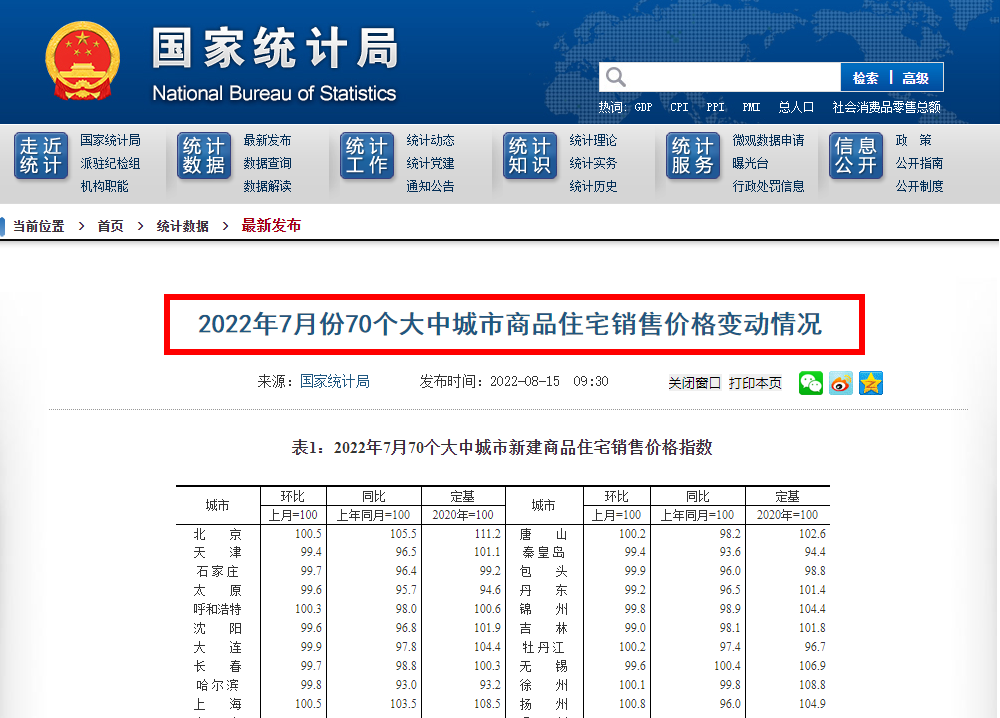Share article via Weibo icon
Viewport: 1000px width, 718px height.
pyautogui.click(x=840, y=383)
